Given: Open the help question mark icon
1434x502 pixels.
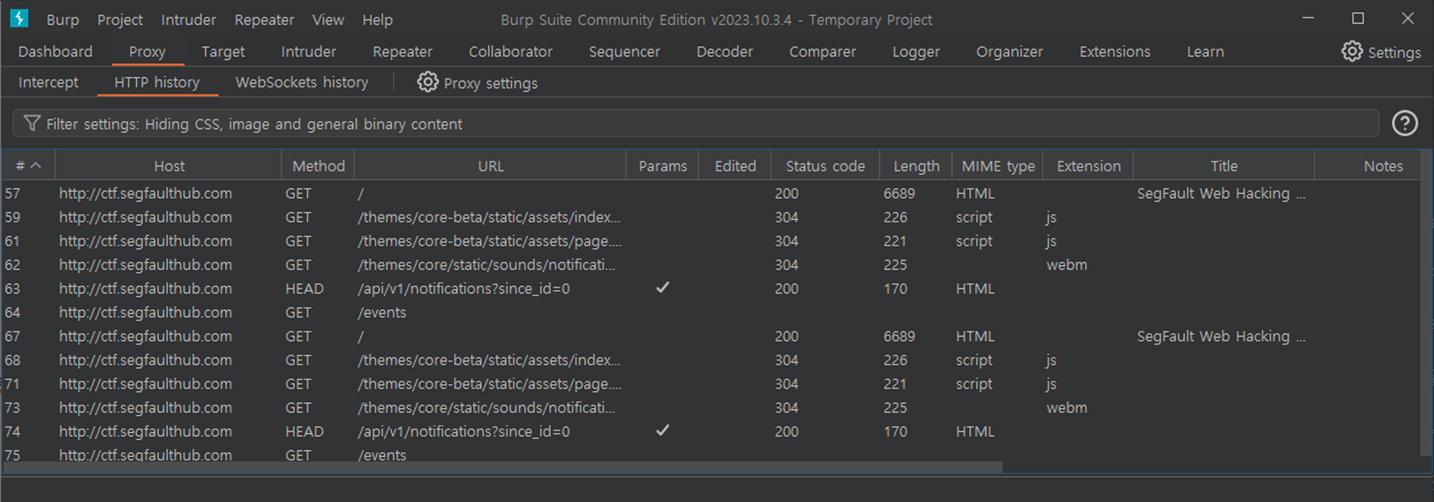Looking at the screenshot, I should tap(1405, 123).
